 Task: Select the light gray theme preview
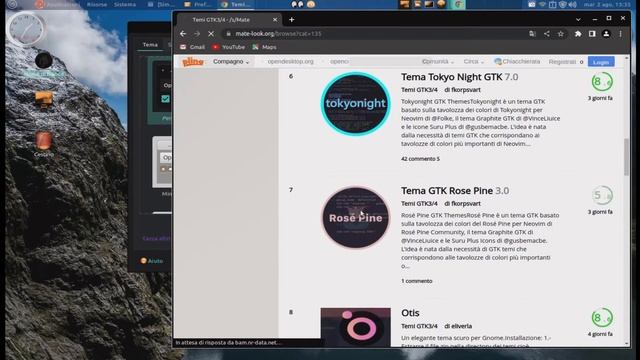(x=162, y=162)
